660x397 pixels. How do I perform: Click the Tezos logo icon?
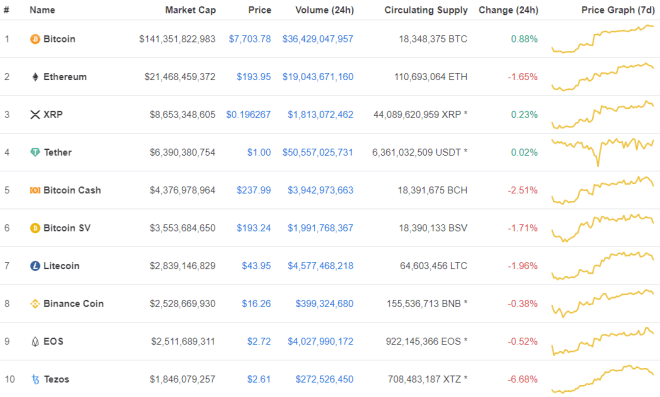[35, 380]
